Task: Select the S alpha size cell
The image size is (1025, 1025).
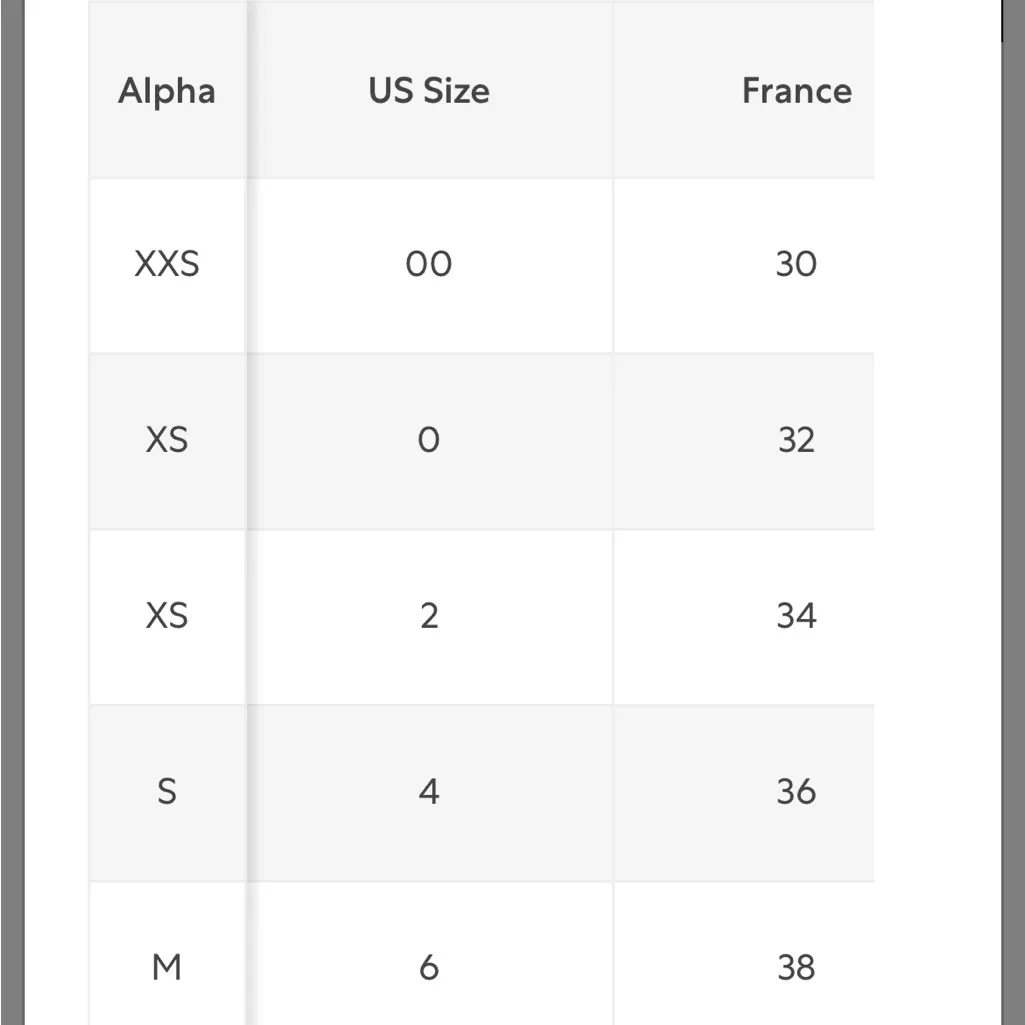Action: pyautogui.click(x=166, y=792)
